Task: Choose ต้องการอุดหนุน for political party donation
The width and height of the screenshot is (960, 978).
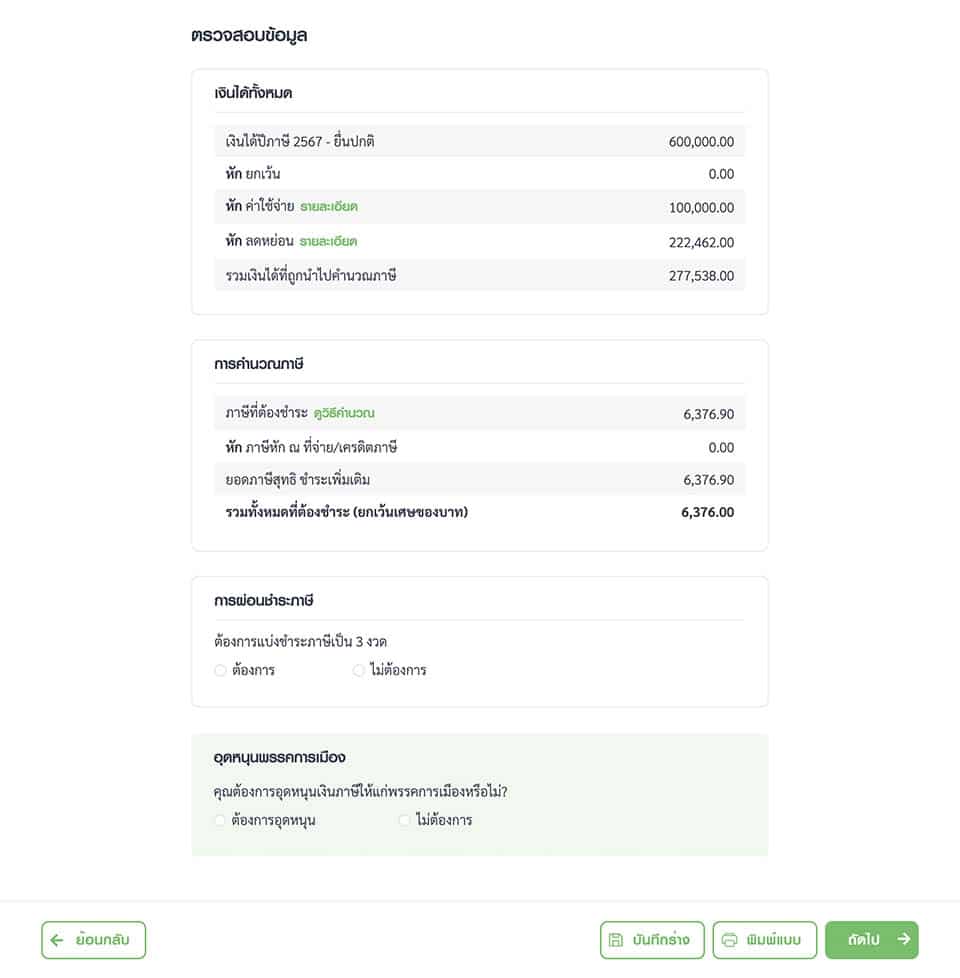Action: pyautogui.click(x=220, y=820)
